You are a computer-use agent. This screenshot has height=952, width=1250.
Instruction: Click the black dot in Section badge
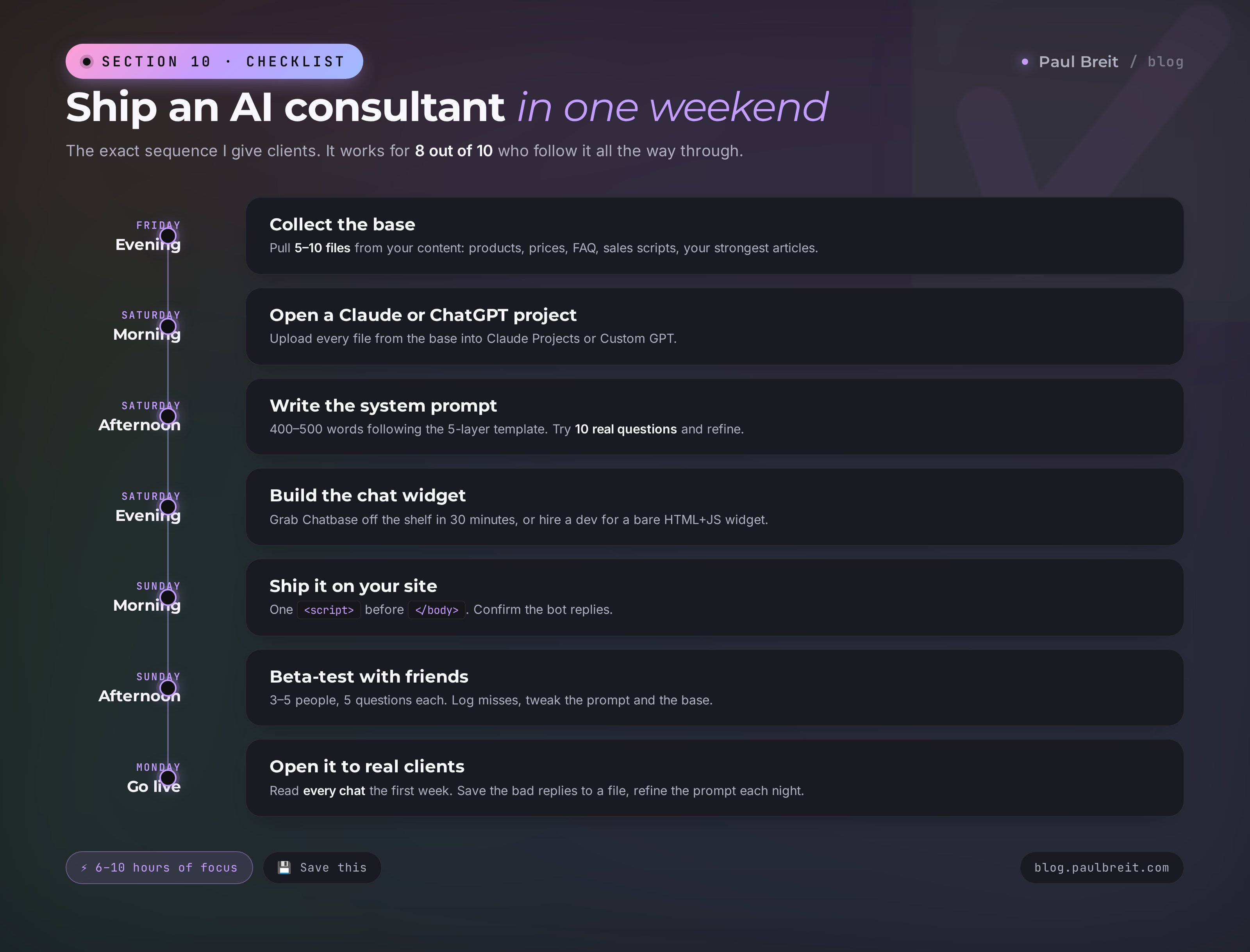[x=87, y=61]
